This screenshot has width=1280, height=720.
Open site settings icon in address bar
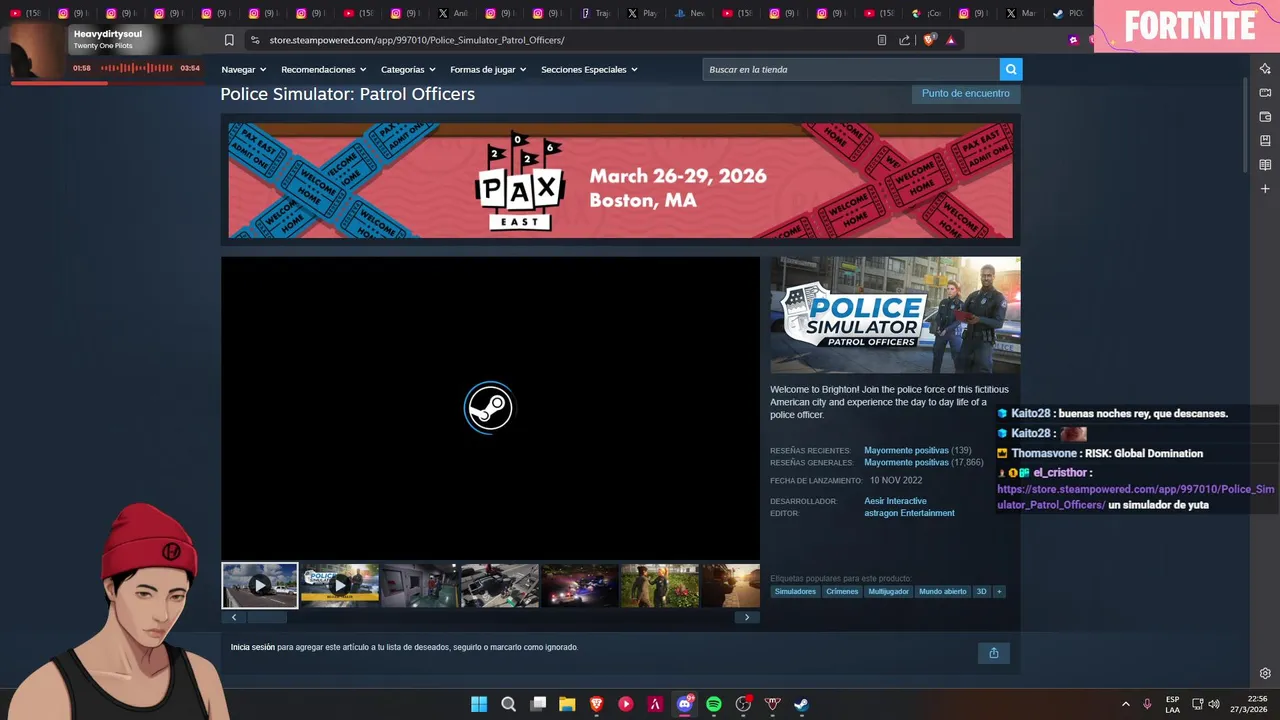pyautogui.click(x=255, y=40)
